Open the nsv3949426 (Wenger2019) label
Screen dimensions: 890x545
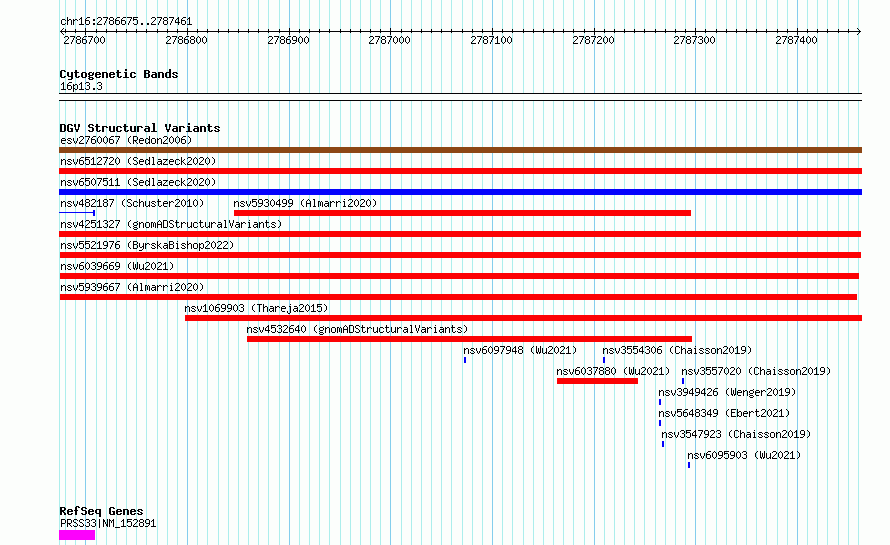coord(727,392)
